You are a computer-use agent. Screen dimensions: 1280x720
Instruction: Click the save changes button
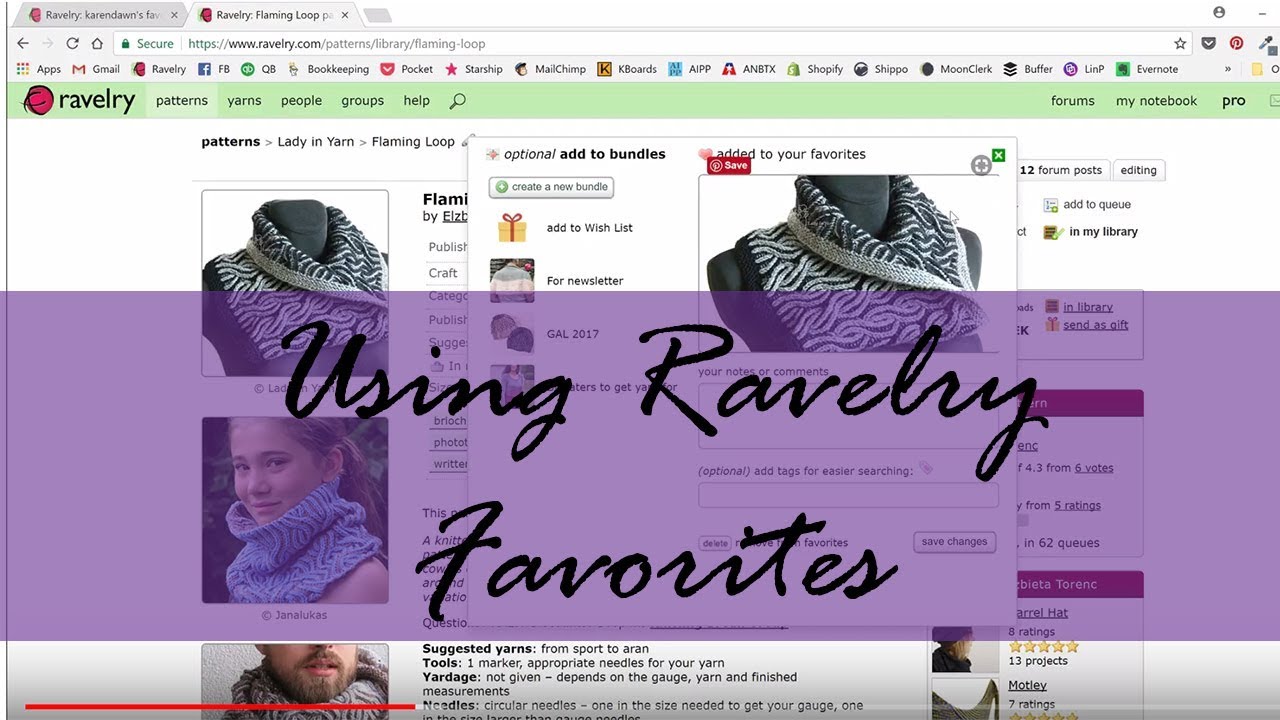(x=954, y=542)
